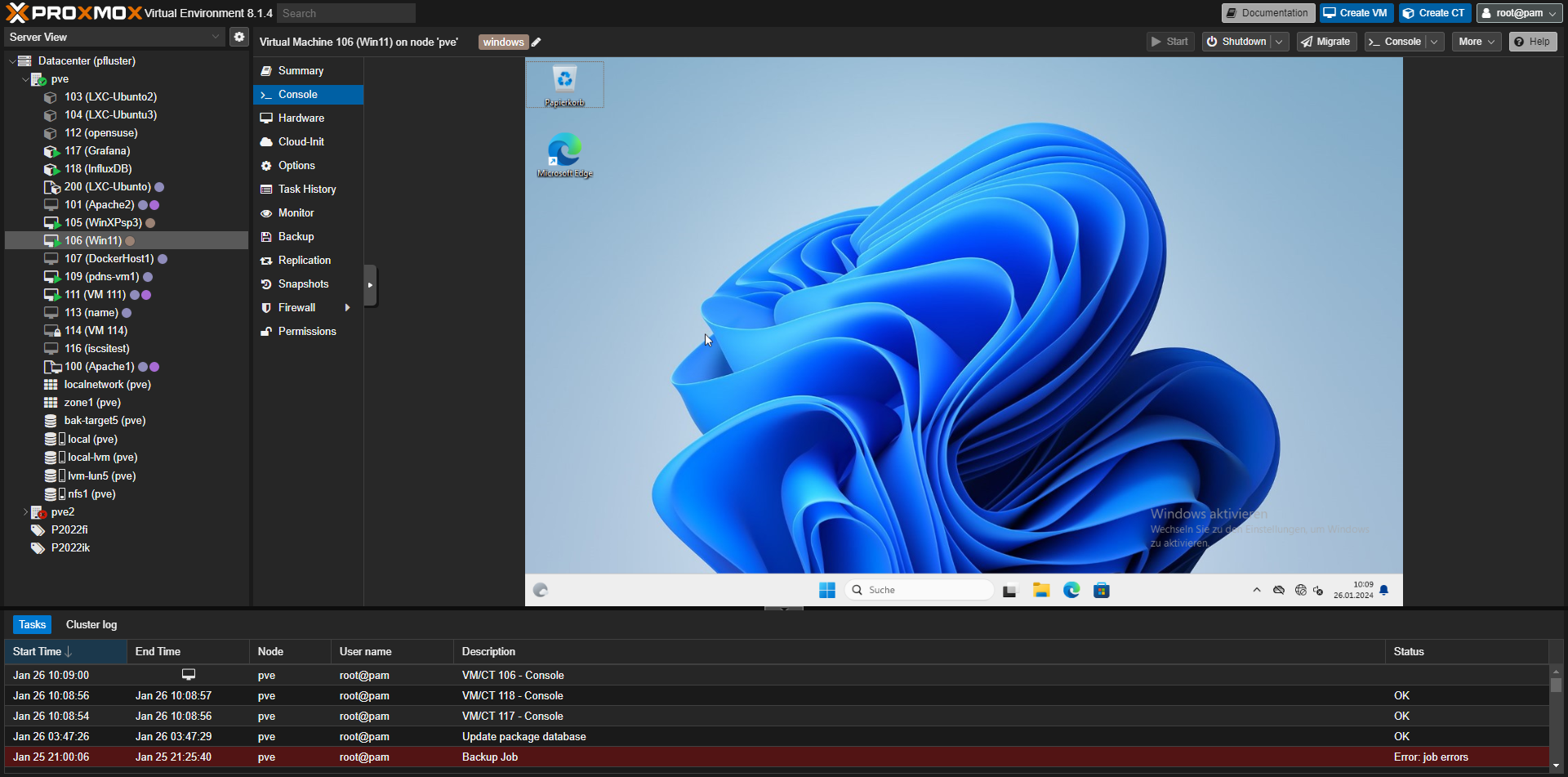Expand the Firewall submenu arrow
This screenshot has width=1568, height=777.
(x=348, y=307)
